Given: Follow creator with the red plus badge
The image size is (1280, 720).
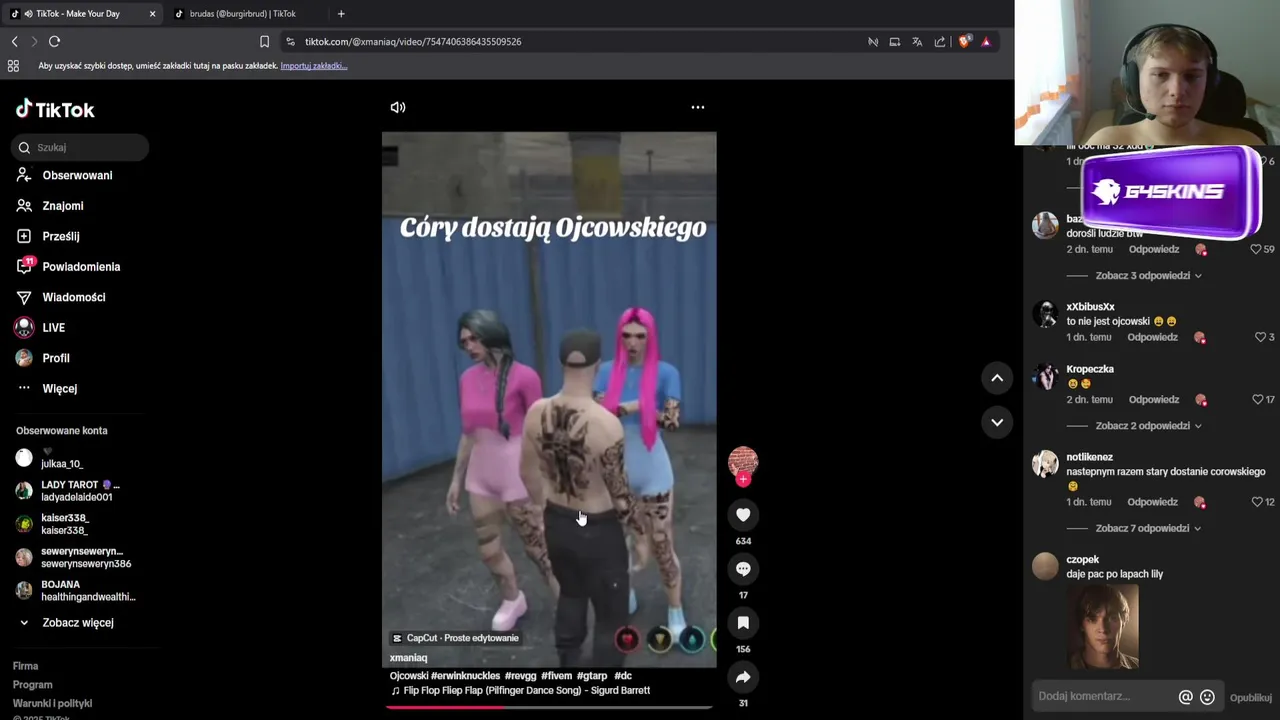Looking at the screenshot, I should tap(743, 480).
